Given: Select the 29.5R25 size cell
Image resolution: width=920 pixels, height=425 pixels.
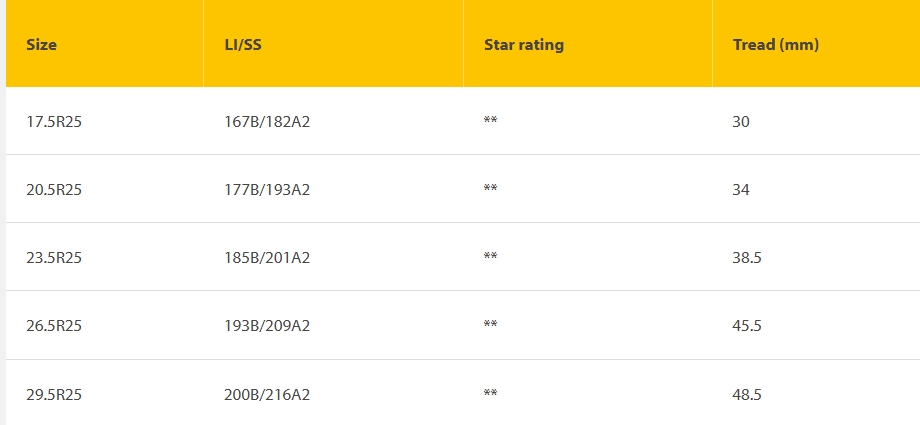Looking at the screenshot, I should 54,394.
